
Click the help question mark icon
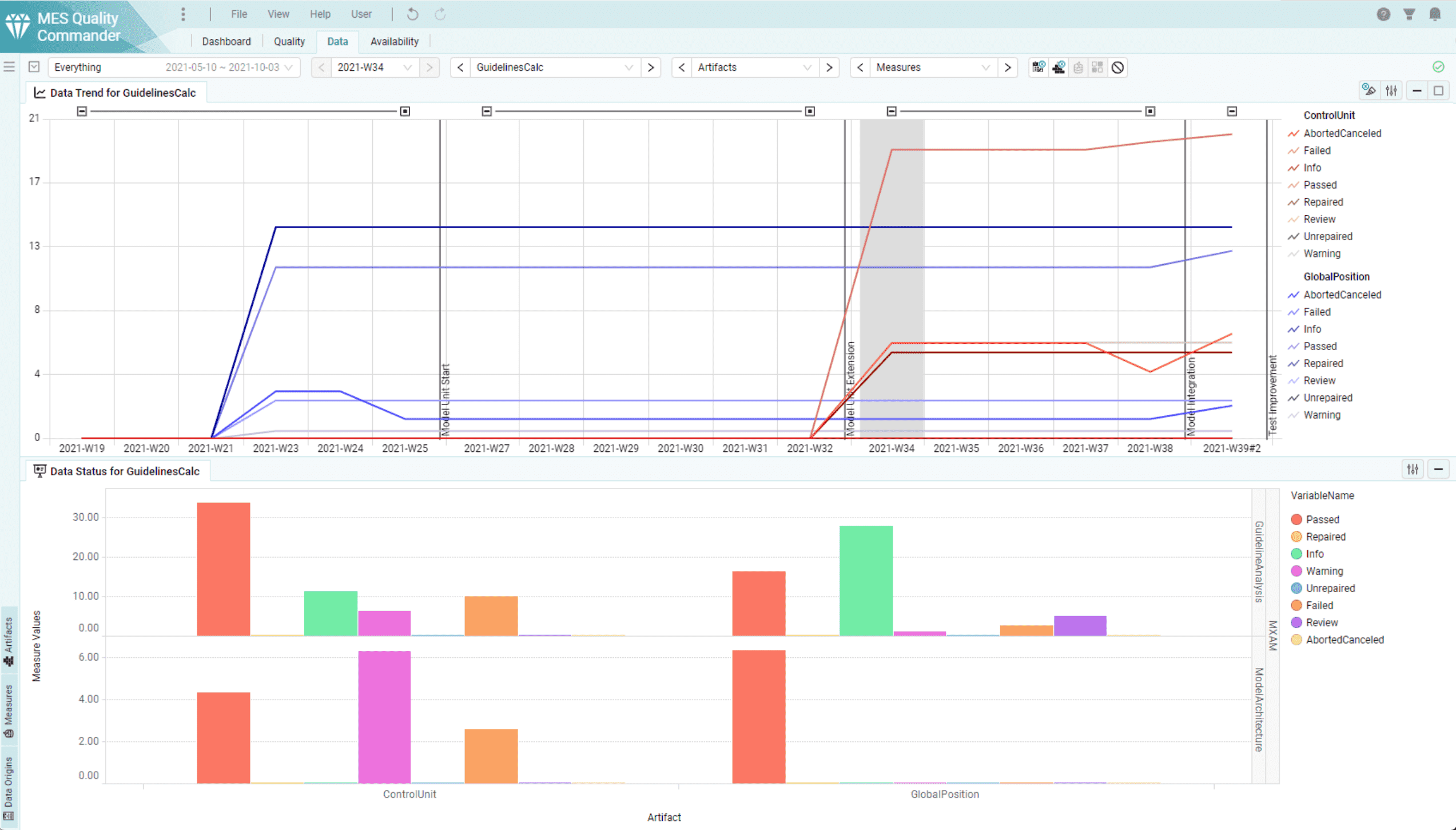click(x=1383, y=14)
